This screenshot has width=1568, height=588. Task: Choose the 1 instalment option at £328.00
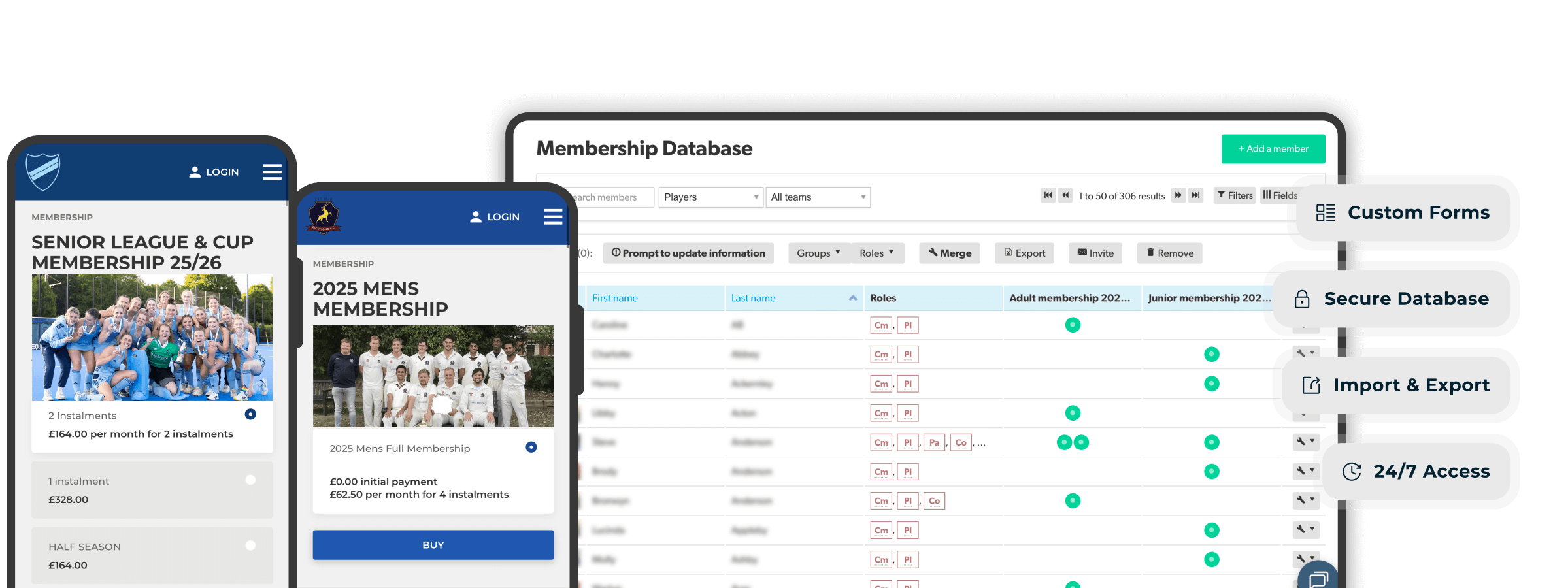tap(249, 480)
